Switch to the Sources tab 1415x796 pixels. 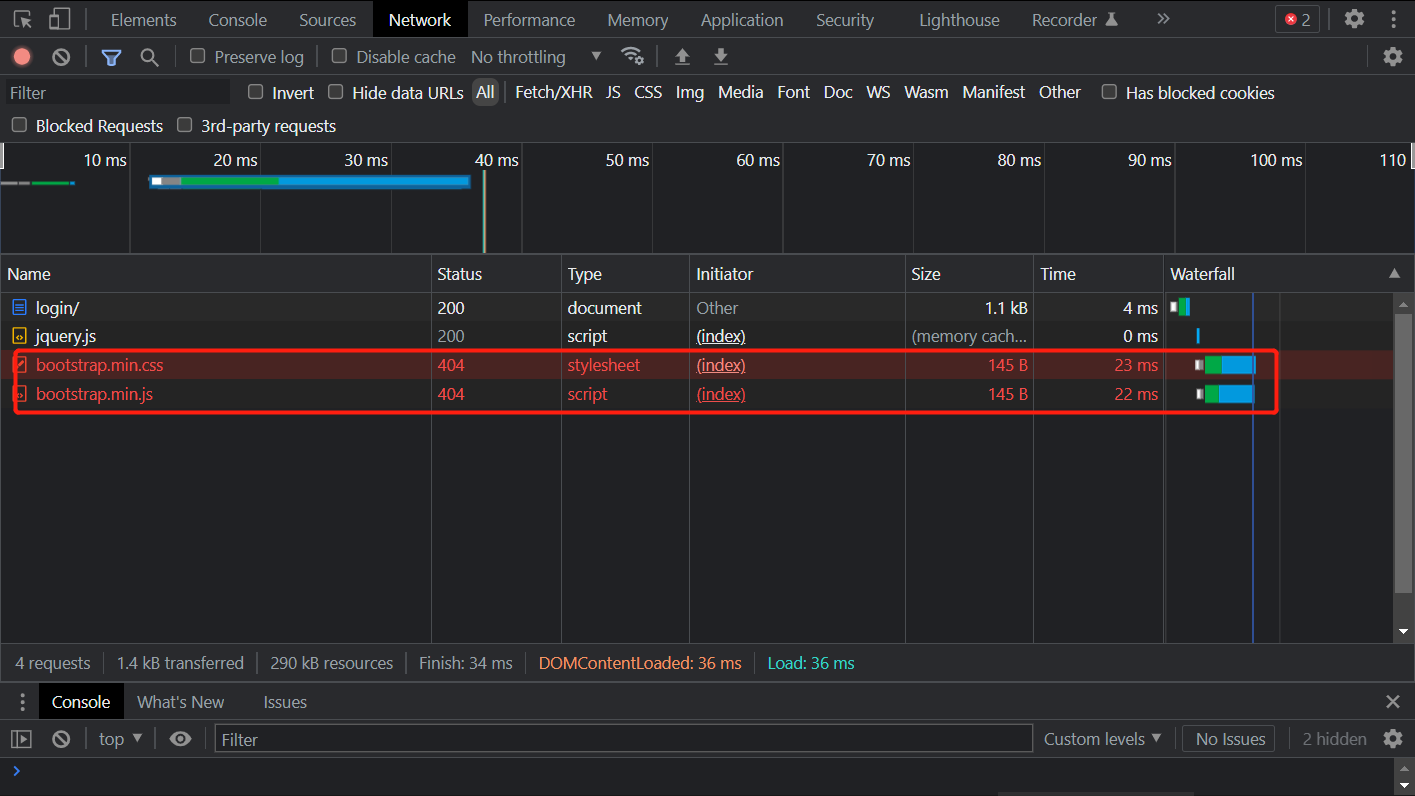coord(327,20)
